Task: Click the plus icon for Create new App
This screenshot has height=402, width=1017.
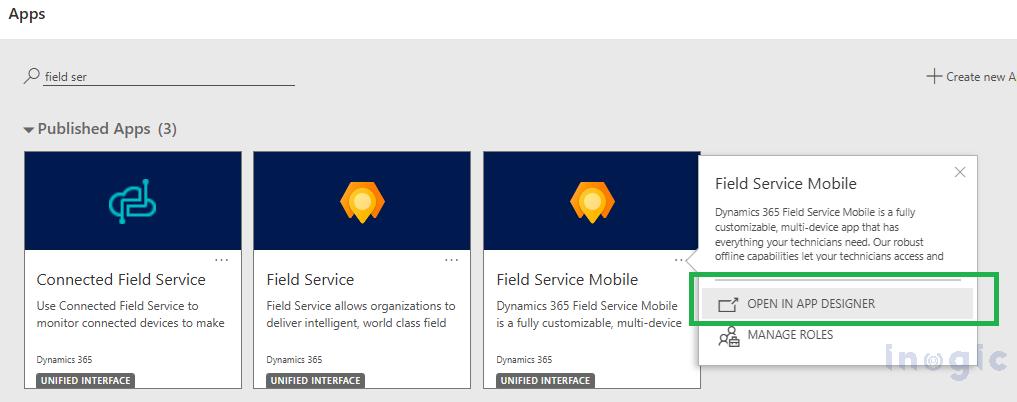Action: coord(933,77)
